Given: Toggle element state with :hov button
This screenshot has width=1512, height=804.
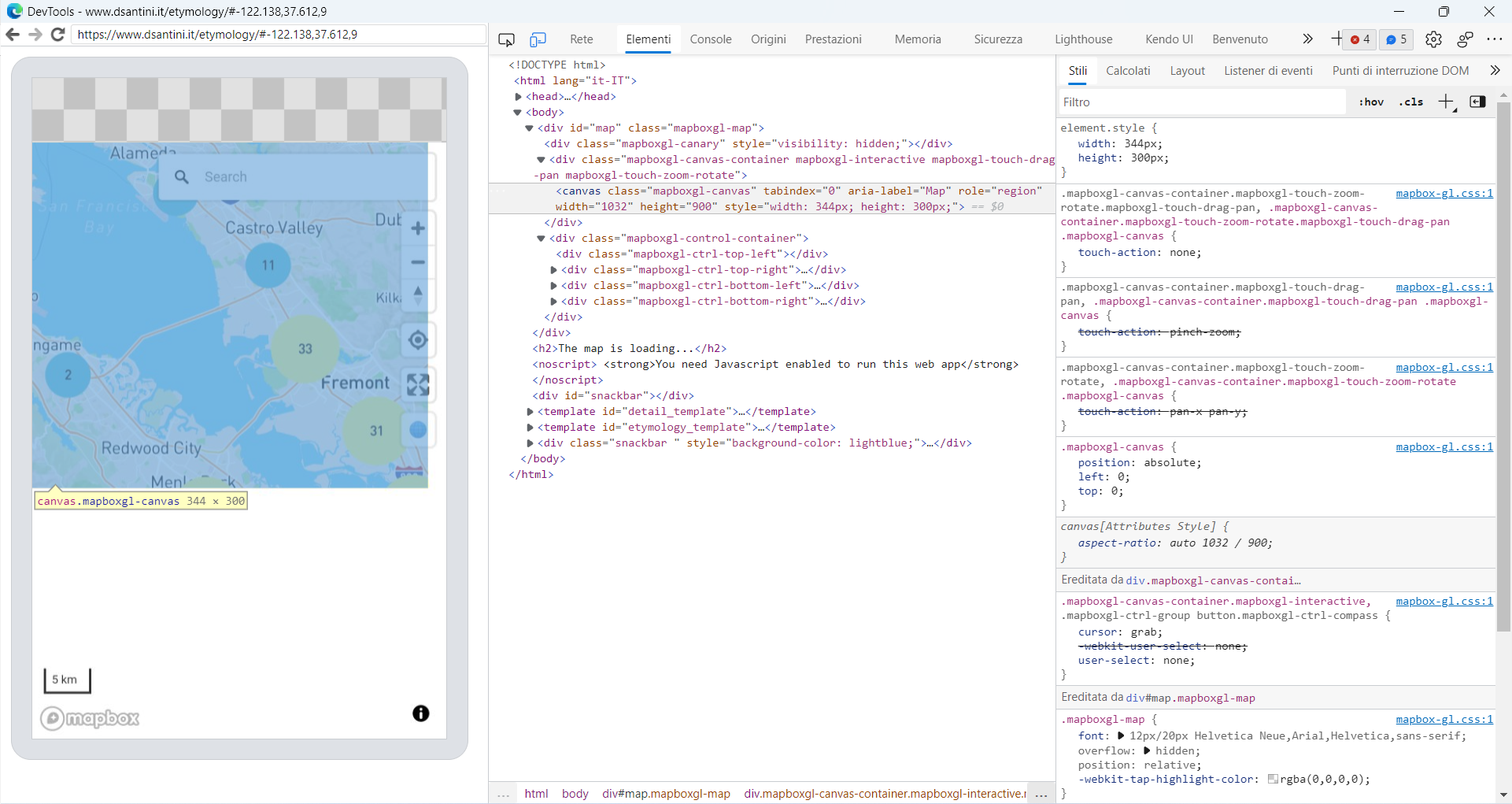Looking at the screenshot, I should click(1370, 102).
